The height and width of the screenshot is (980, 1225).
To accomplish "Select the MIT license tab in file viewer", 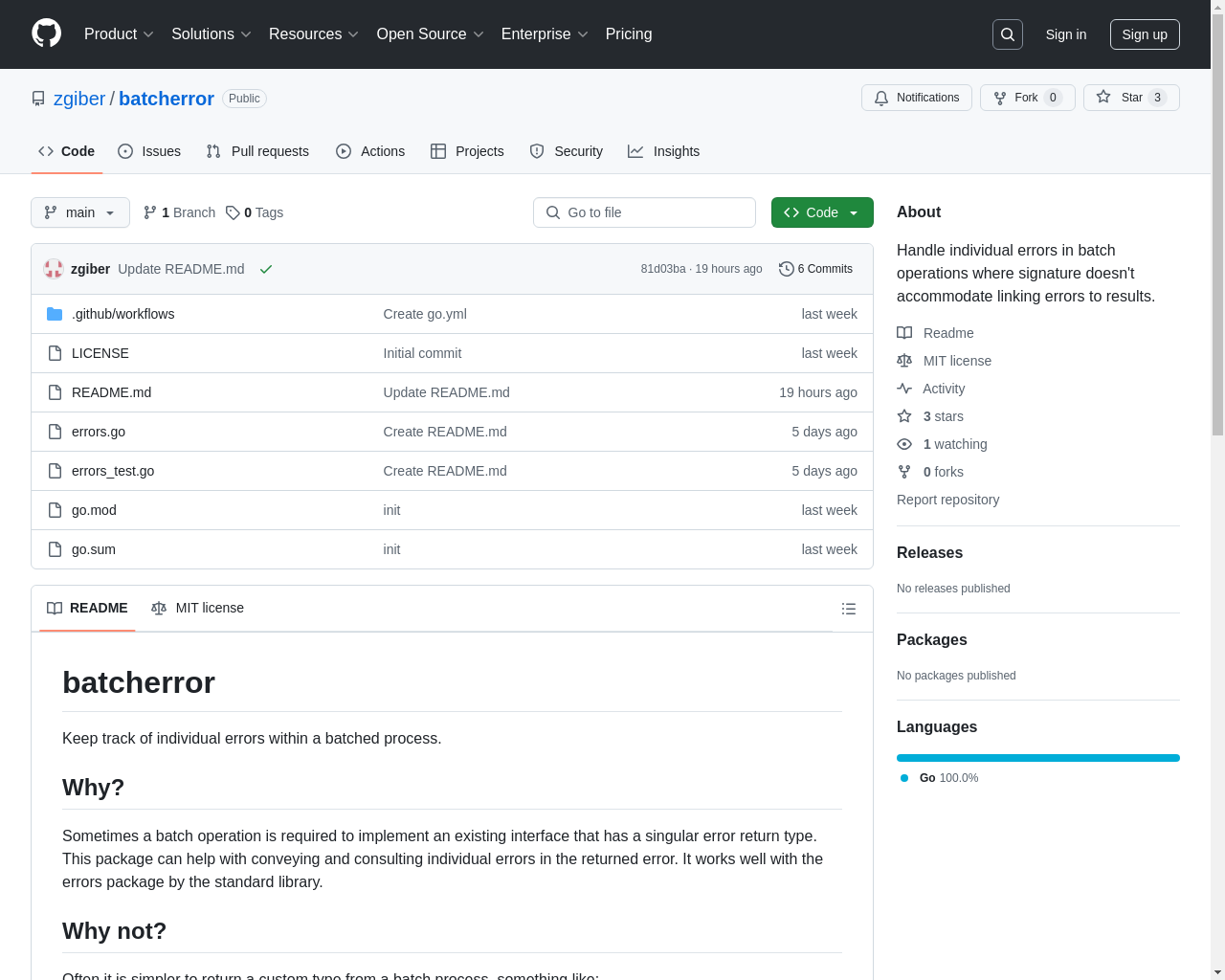I will point(197,608).
